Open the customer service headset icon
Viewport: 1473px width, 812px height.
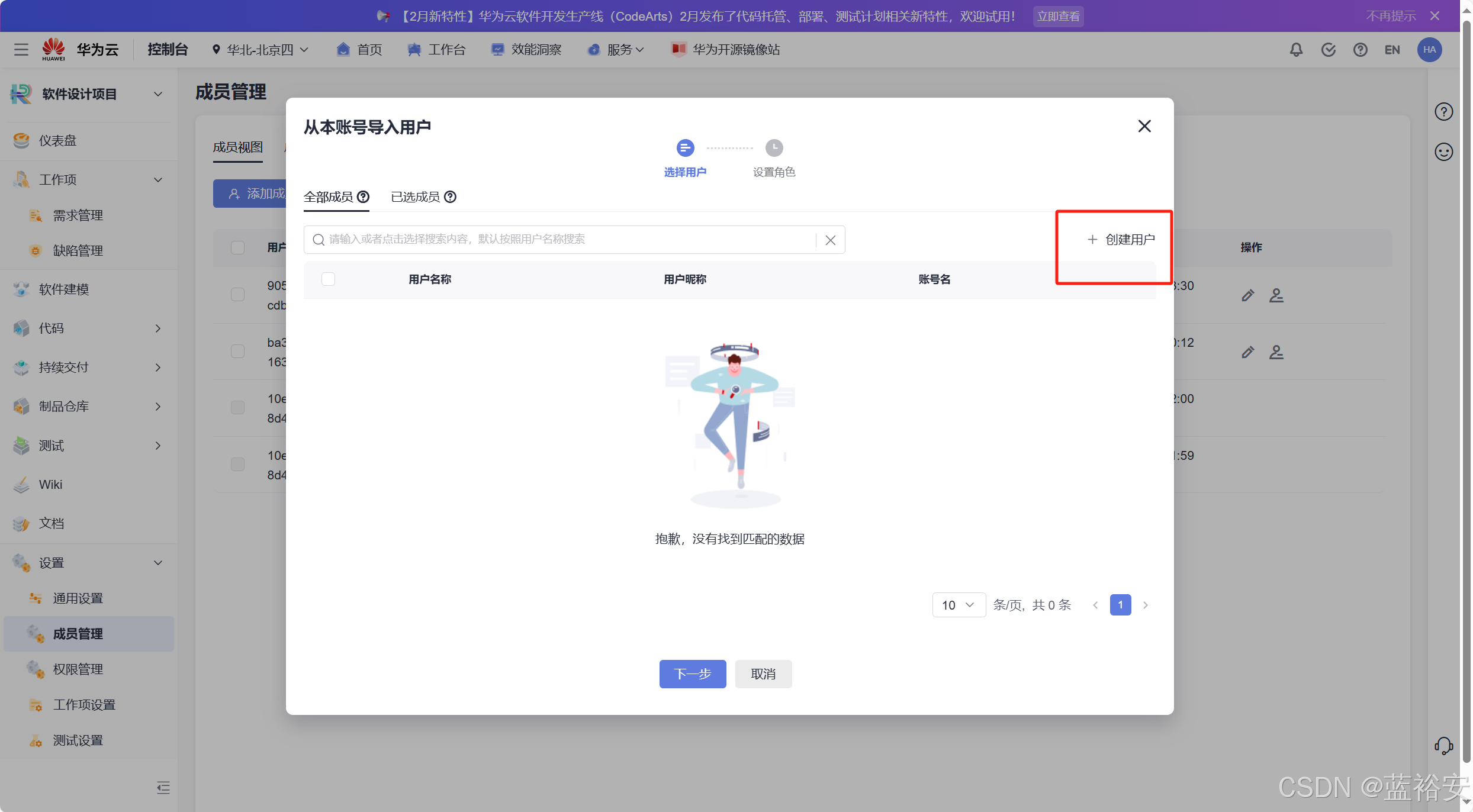pyautogui.click(x=1443, y=746)
